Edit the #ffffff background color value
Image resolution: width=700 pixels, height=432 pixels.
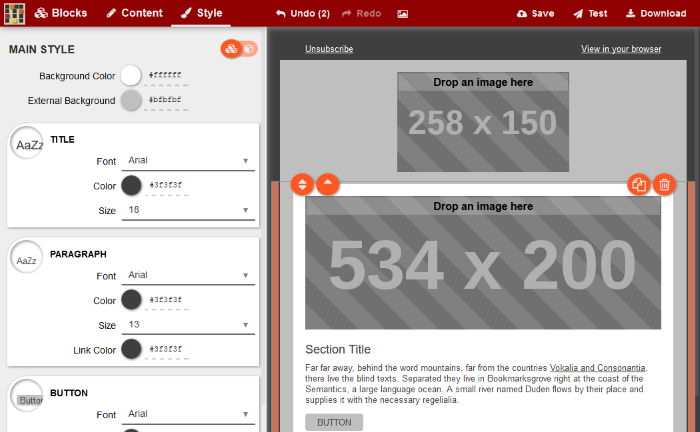166,76
